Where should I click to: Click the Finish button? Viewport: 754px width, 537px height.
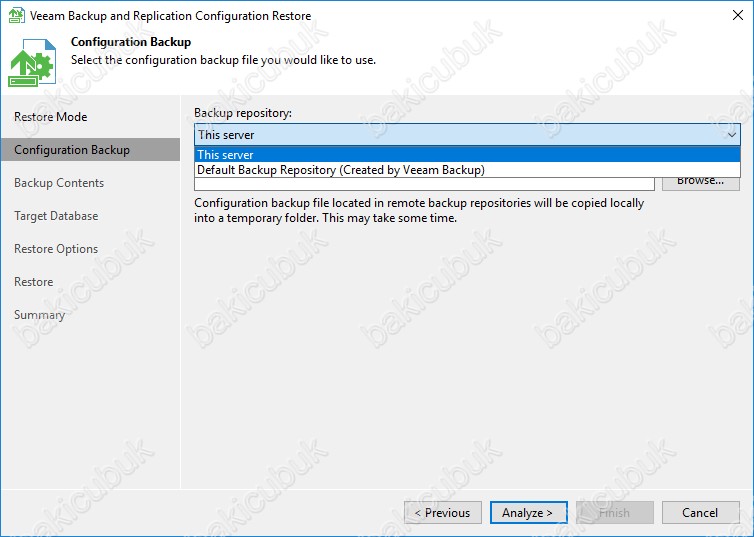[615, 512]
